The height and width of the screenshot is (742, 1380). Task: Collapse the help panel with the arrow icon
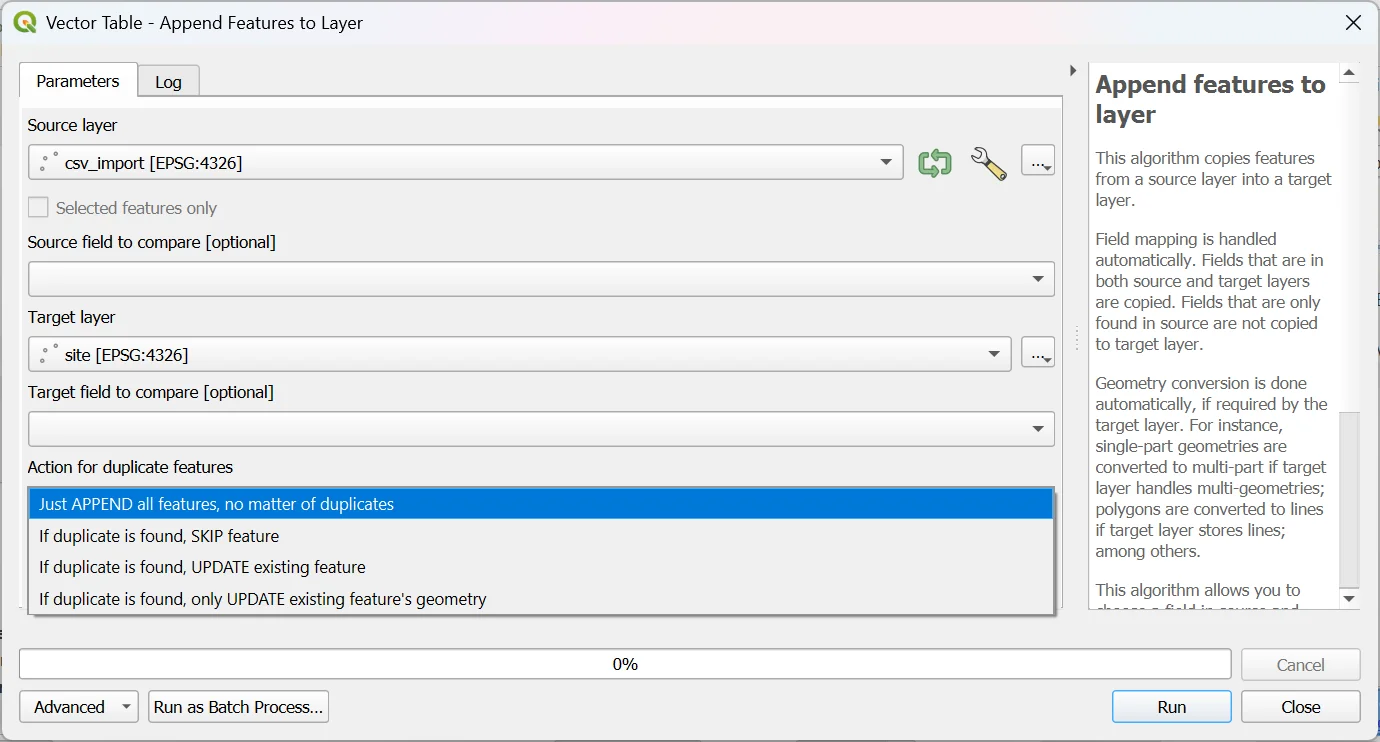[1073, 71]
